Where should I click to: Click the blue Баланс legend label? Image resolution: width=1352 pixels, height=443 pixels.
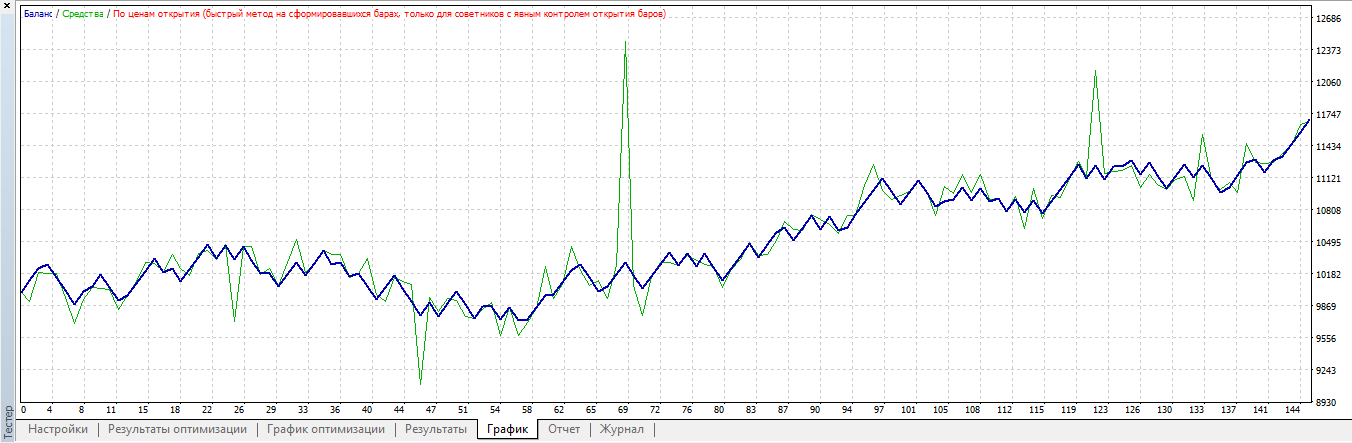click(x=40, y=14)
